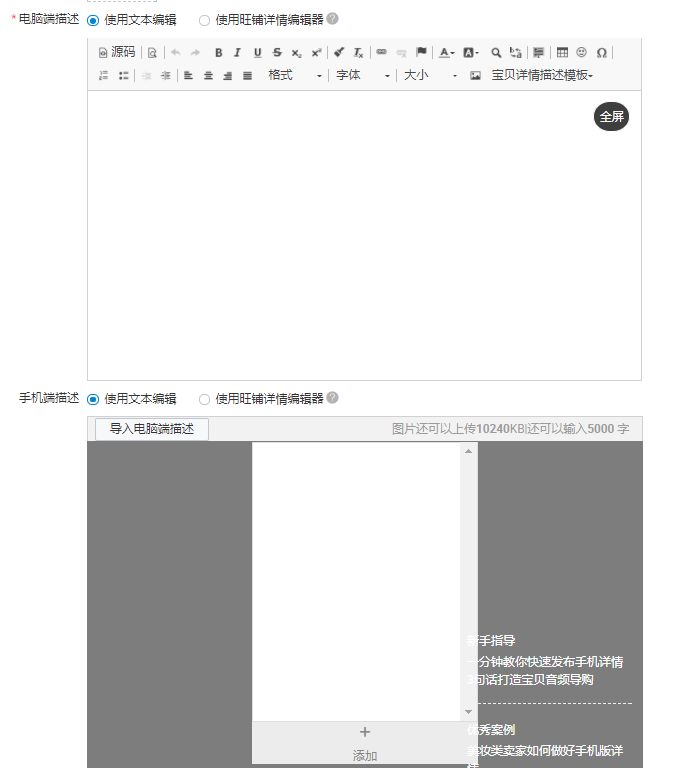Screen dimensions: 682x768
Task: Click the 导入电脑端描述 button
Action: coord(152,429)
